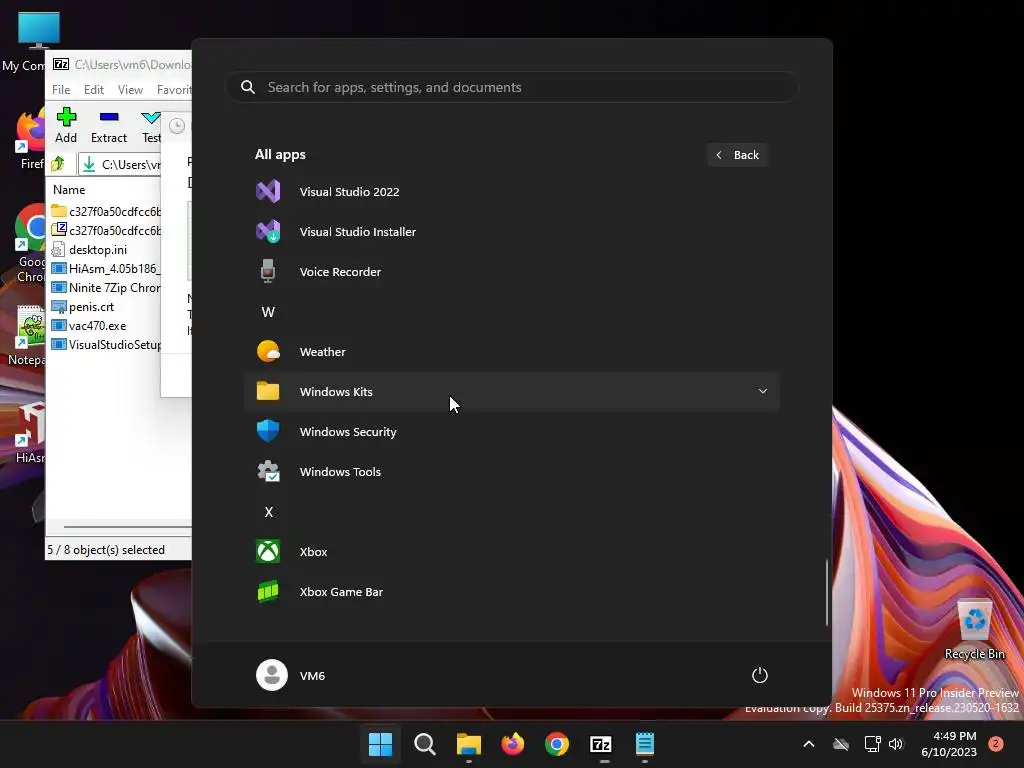This screenshot has width=1024, height=768.
Task: Jump using the W letter header
Action: (x=268, y=312)
